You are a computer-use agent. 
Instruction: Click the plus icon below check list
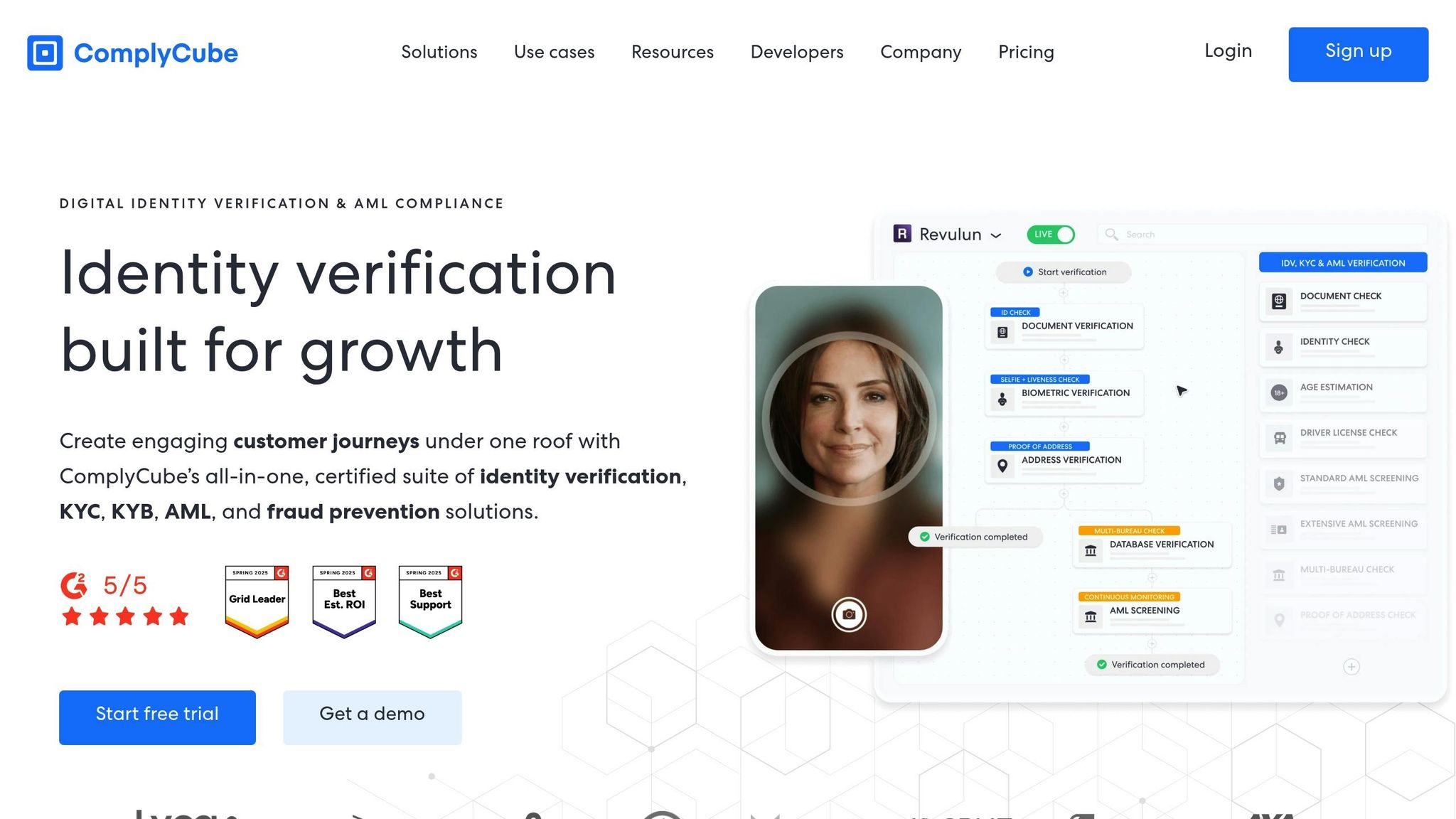[x=1351, y=667]
